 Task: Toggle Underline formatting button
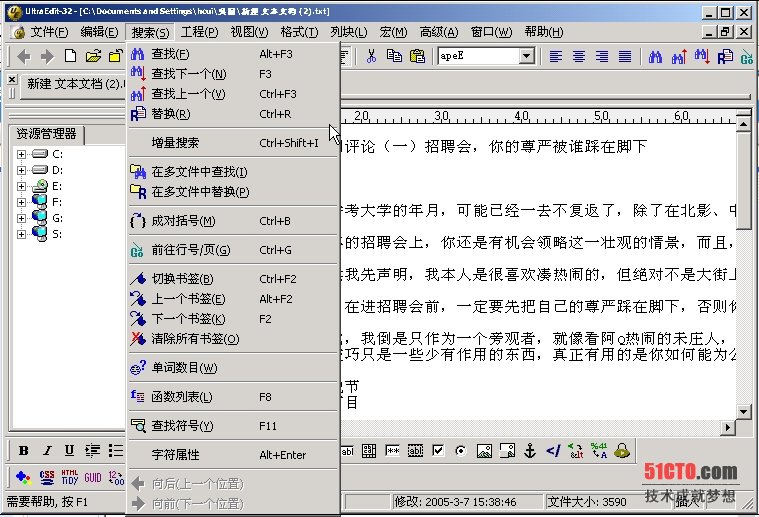click(x=69, y=451)
